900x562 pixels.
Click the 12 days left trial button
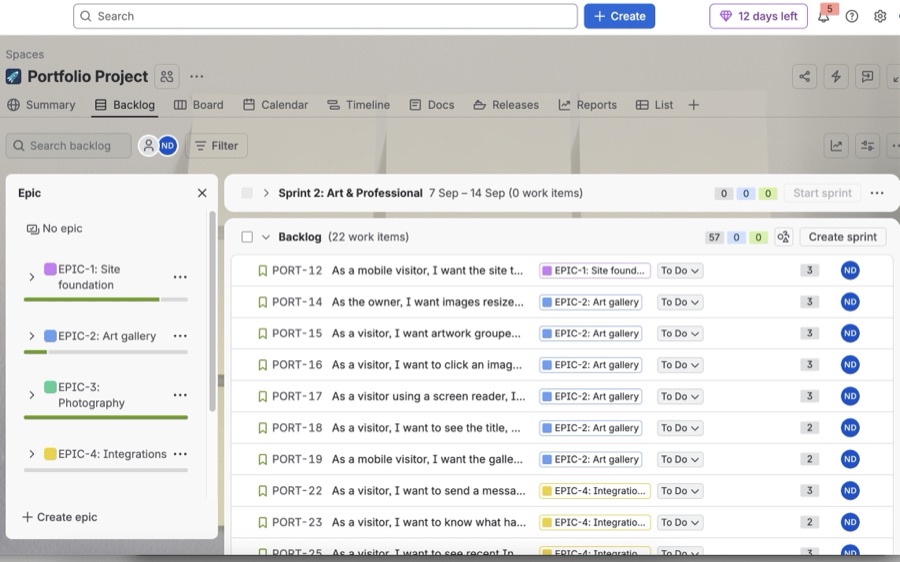coord(758,17)
